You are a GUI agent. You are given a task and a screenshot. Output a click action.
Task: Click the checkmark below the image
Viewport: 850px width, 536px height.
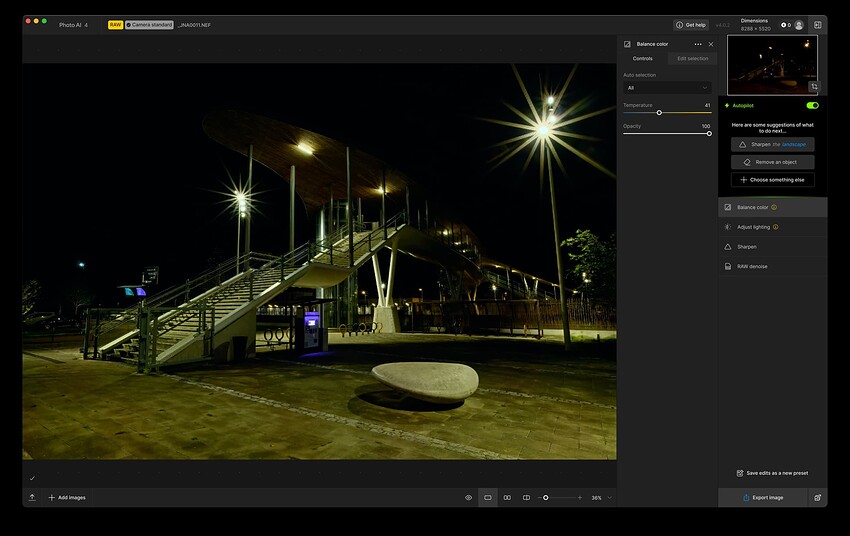pos(32,478)
